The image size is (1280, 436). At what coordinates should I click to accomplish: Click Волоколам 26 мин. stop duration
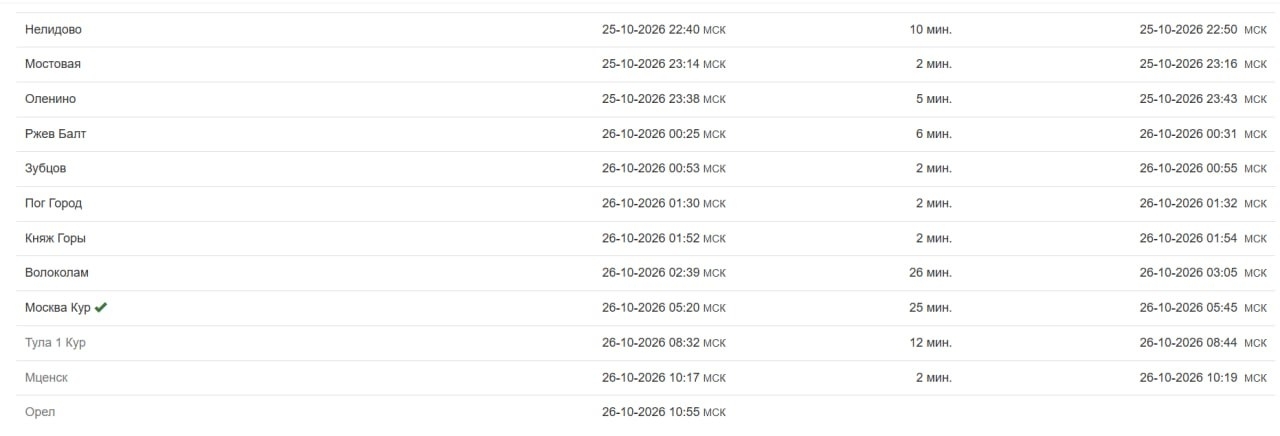click(931, 273)
